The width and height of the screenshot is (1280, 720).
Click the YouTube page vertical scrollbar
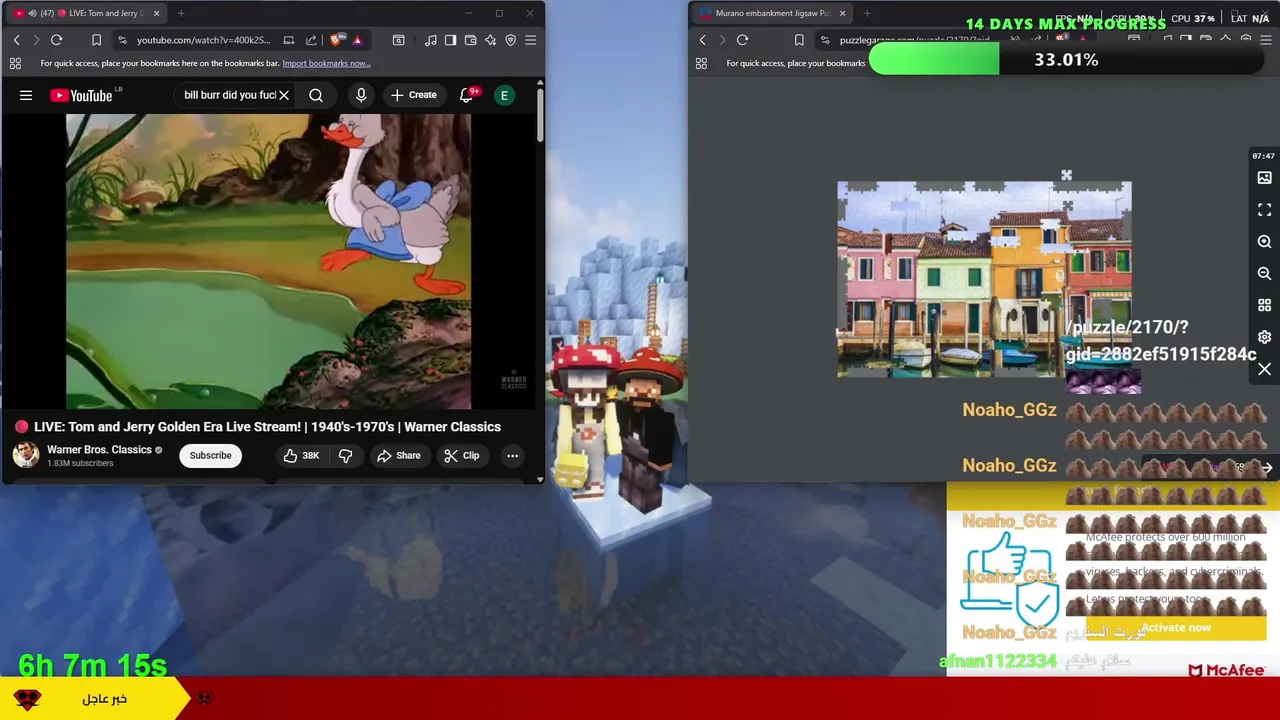540,115
